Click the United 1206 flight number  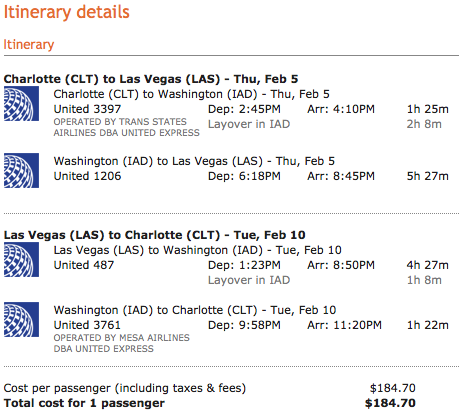(87, 176)
